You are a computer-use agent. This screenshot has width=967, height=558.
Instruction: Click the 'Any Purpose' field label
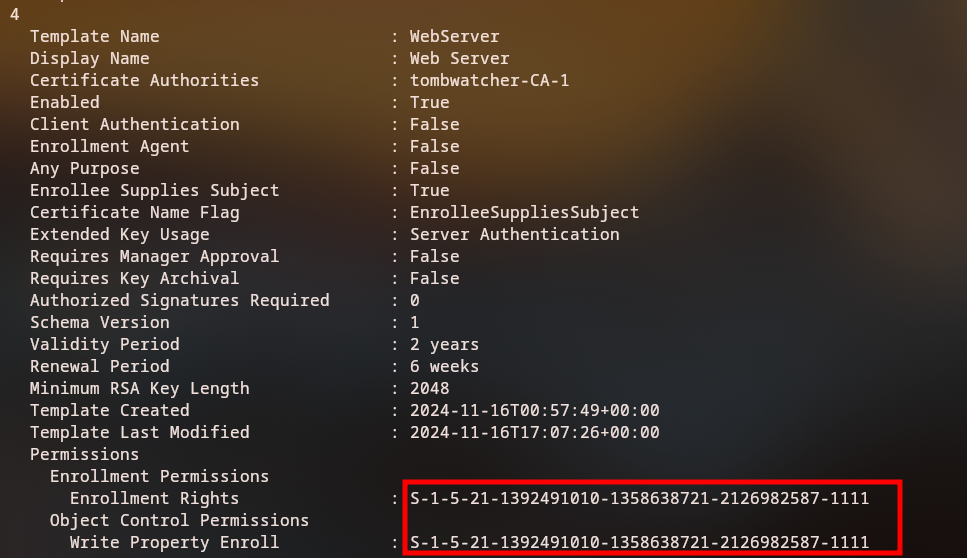(x=84, y=168)
